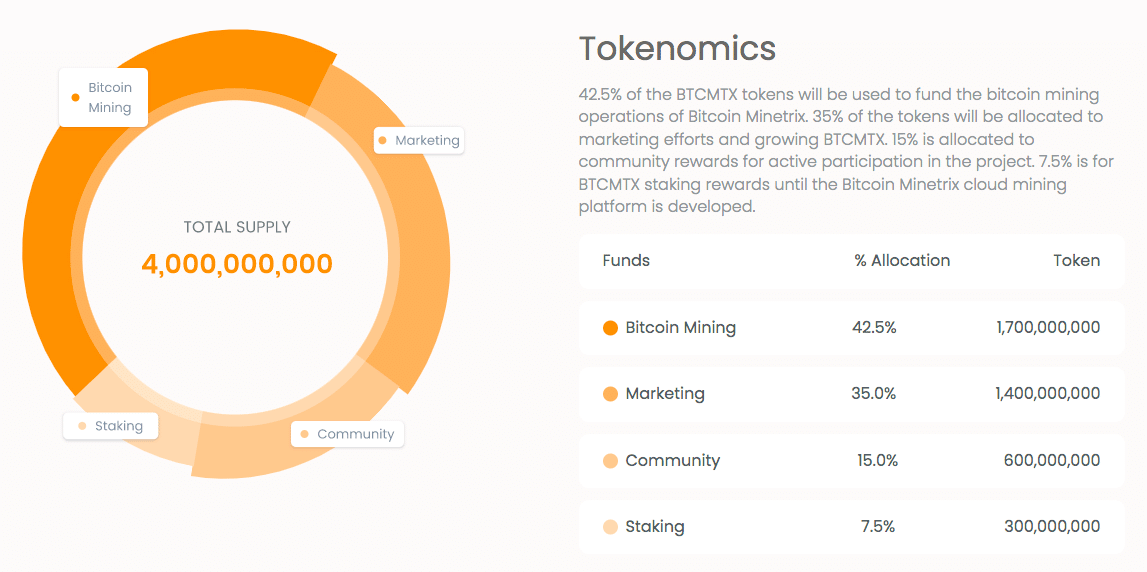Click the Staking chart label
1147x572 pixels.
point(110,426)
